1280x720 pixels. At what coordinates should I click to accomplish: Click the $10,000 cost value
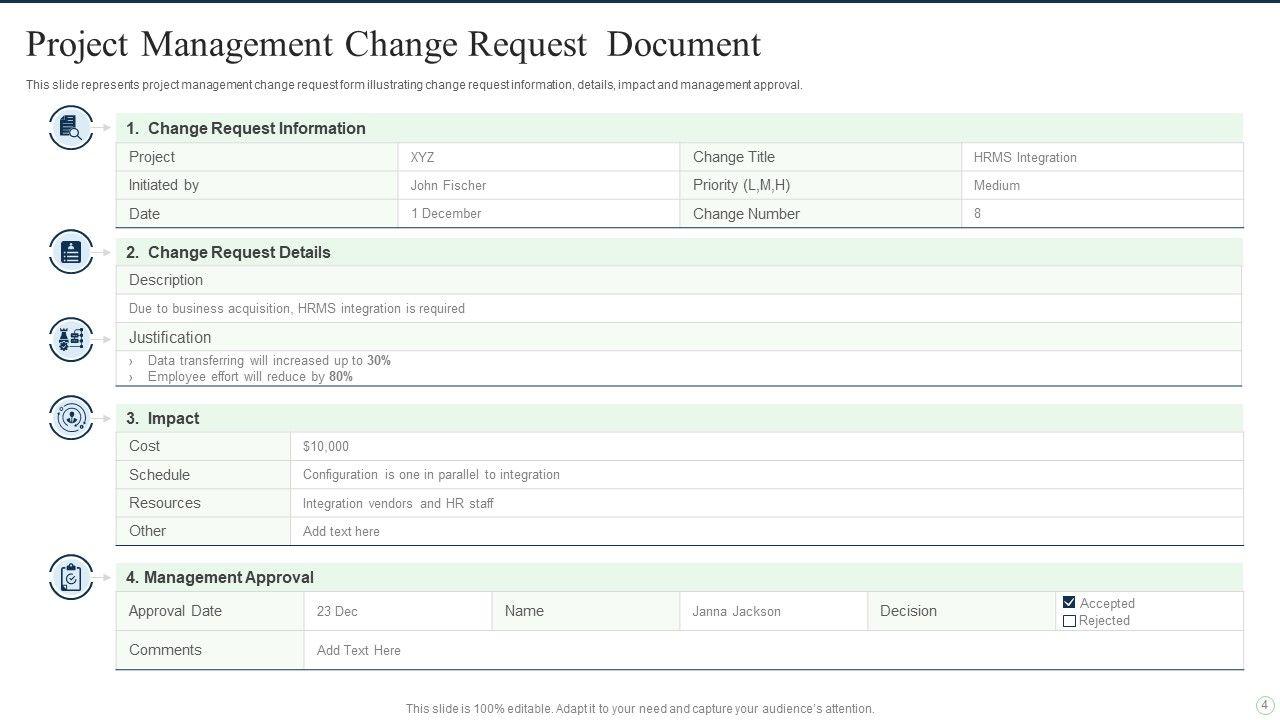tap(326, 446)
